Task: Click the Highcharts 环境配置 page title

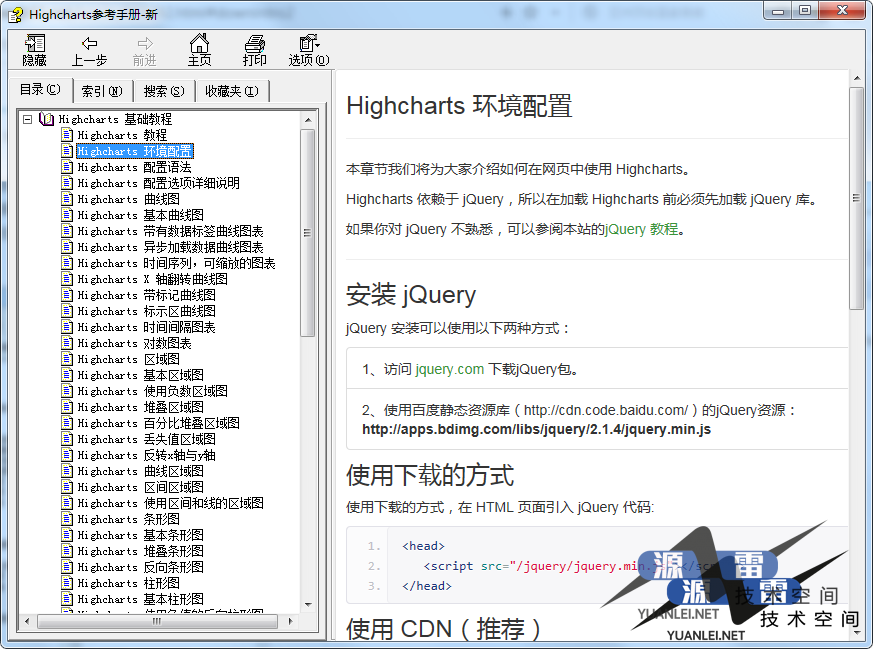Action: [x=459, y=106]
